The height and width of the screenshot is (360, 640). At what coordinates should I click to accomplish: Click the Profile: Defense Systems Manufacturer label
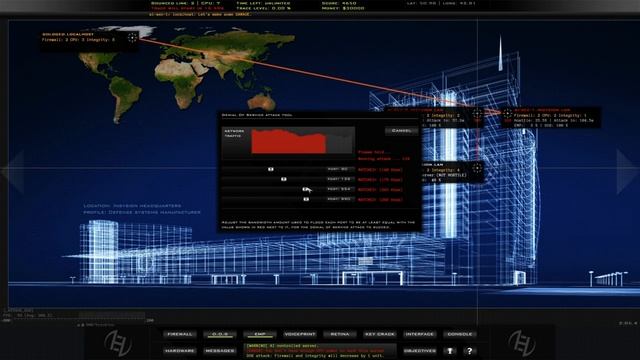click(x=142, y=212)
